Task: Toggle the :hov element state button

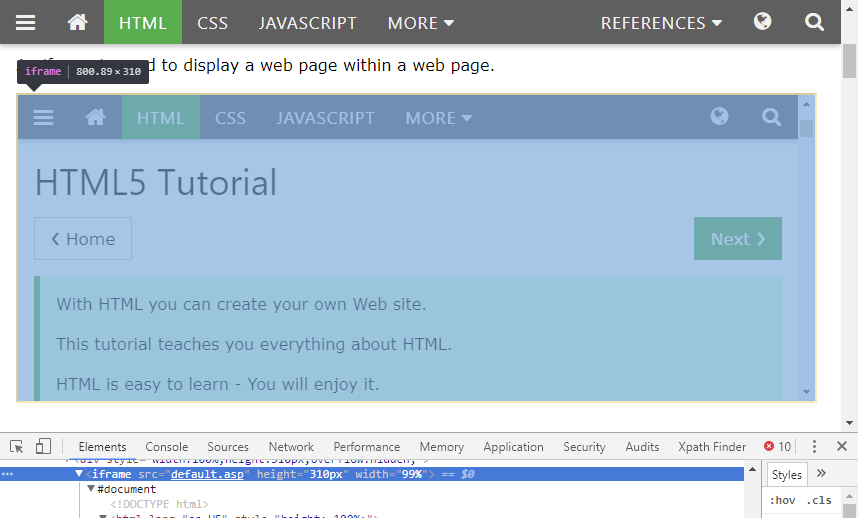Action: tap(782, 500)
